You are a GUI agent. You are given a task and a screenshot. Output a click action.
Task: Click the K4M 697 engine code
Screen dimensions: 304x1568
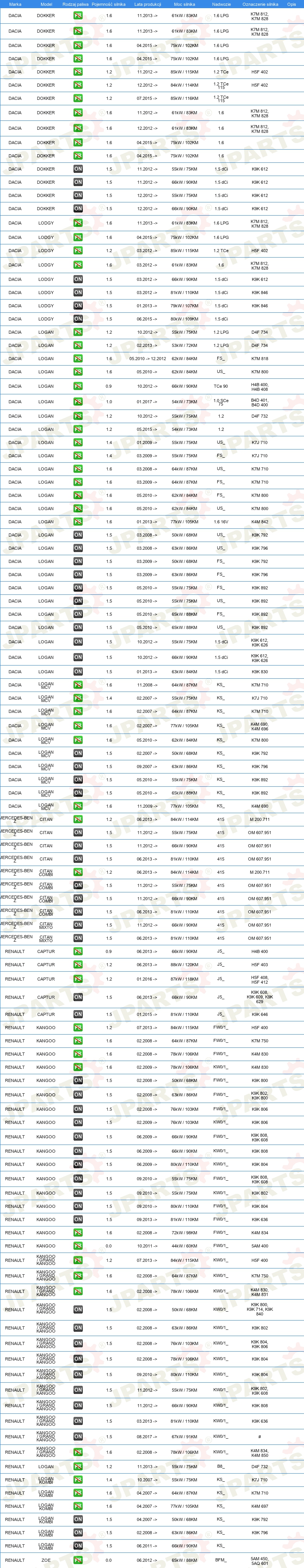coord(260,1507)
